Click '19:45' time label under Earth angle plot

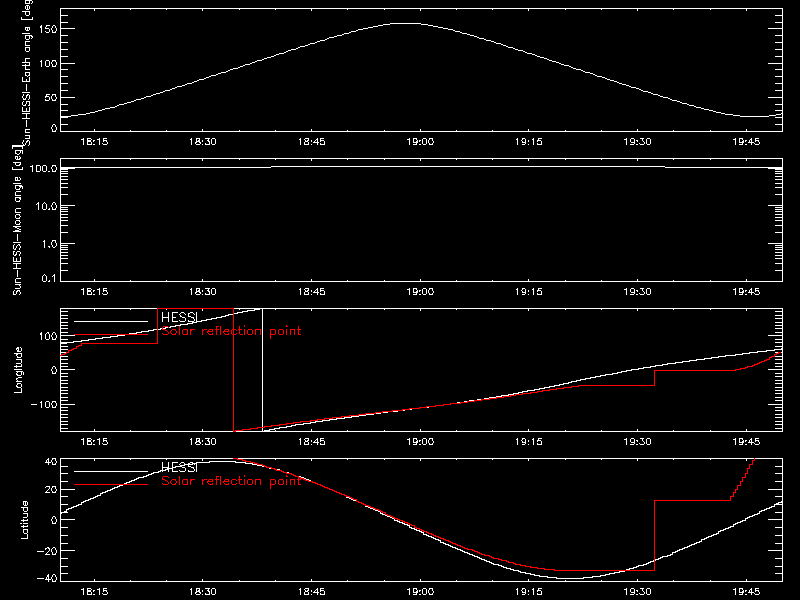pyautogui.click(x=746, y=142)
